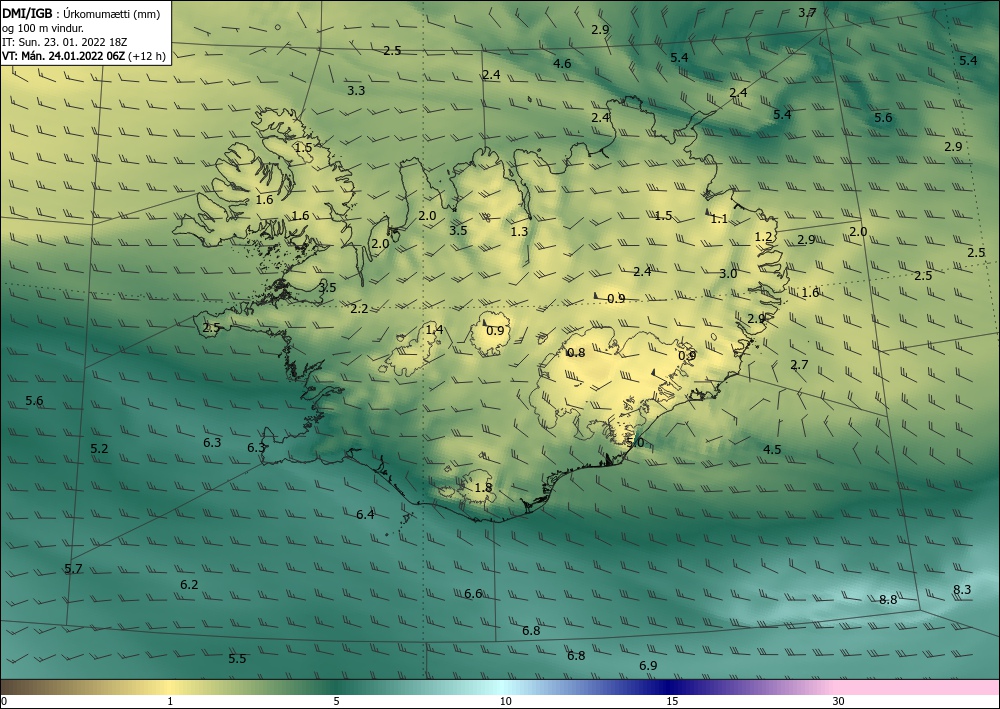Click the 5.0 value on the southeast coast
The height and width of the screenshot is (709, 1000).
[635, 442]
